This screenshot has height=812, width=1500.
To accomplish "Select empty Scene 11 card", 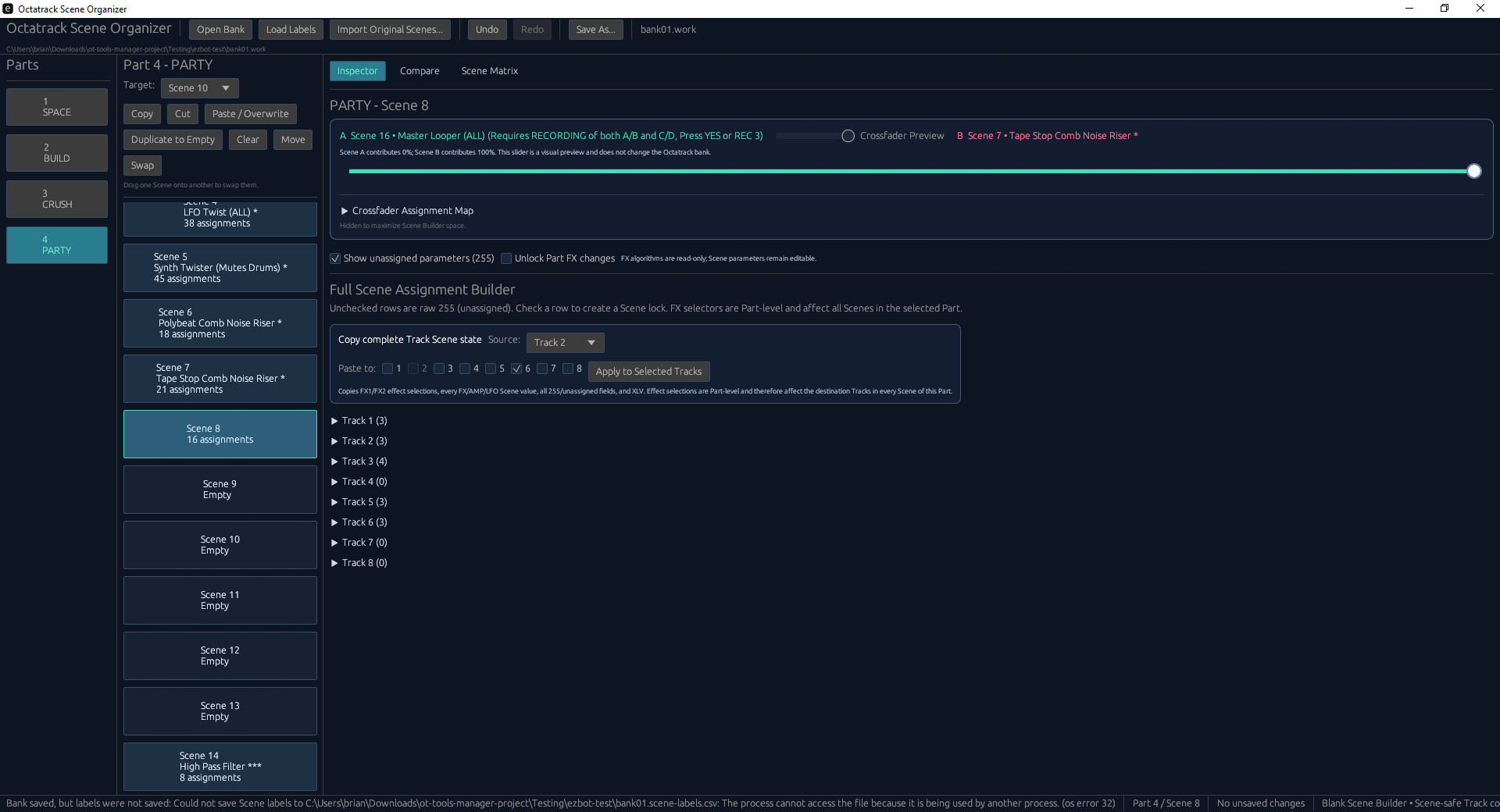I will [220, 600].
